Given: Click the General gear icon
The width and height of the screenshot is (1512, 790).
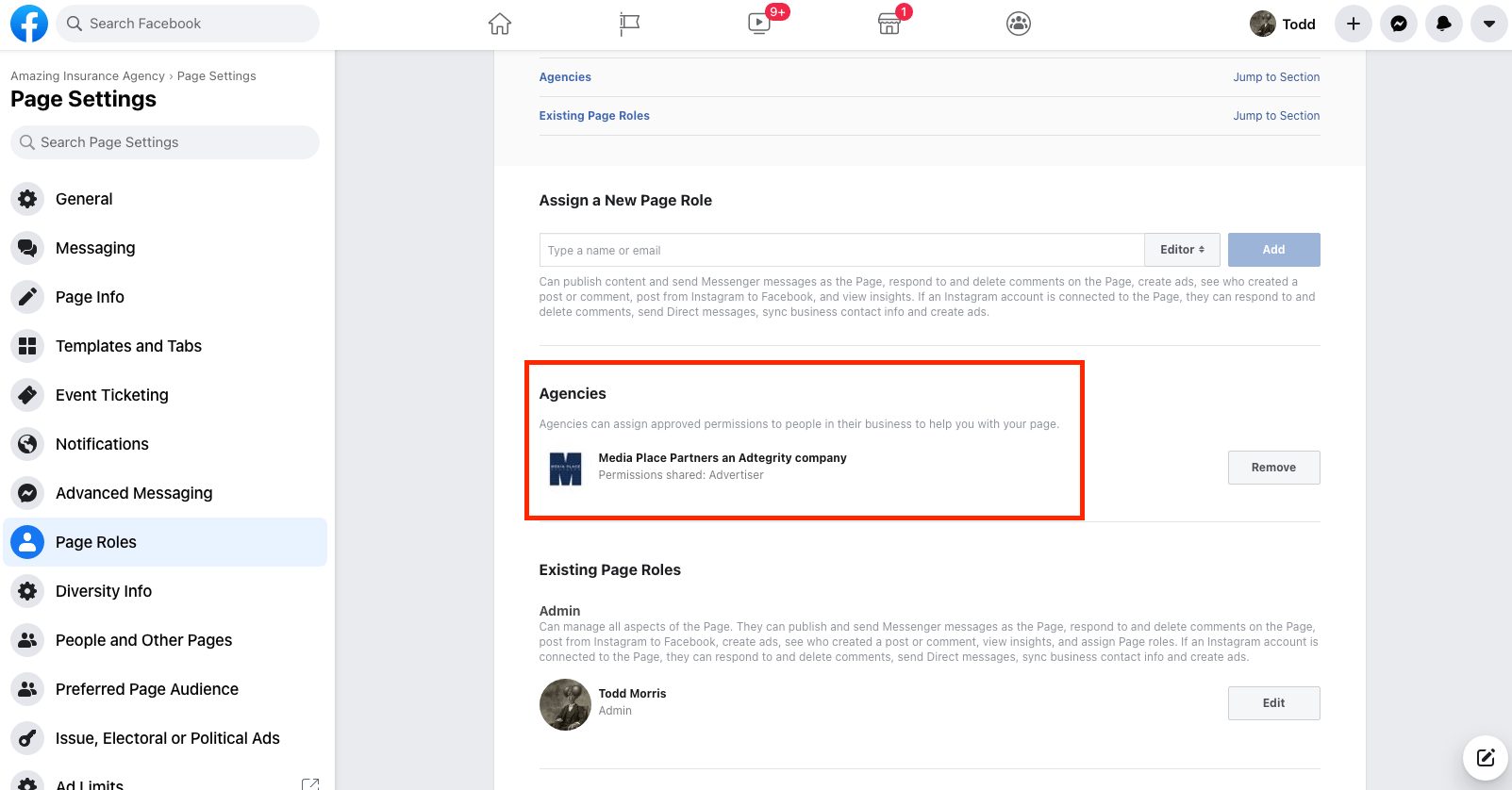Looking at the screenshot, I should (27, 199).
